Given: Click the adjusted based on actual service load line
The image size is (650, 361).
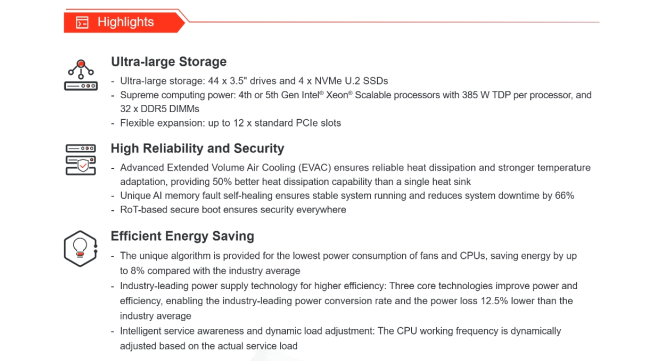Looking at the screenshot, I should pyautogui.click(x=209, y=346).
